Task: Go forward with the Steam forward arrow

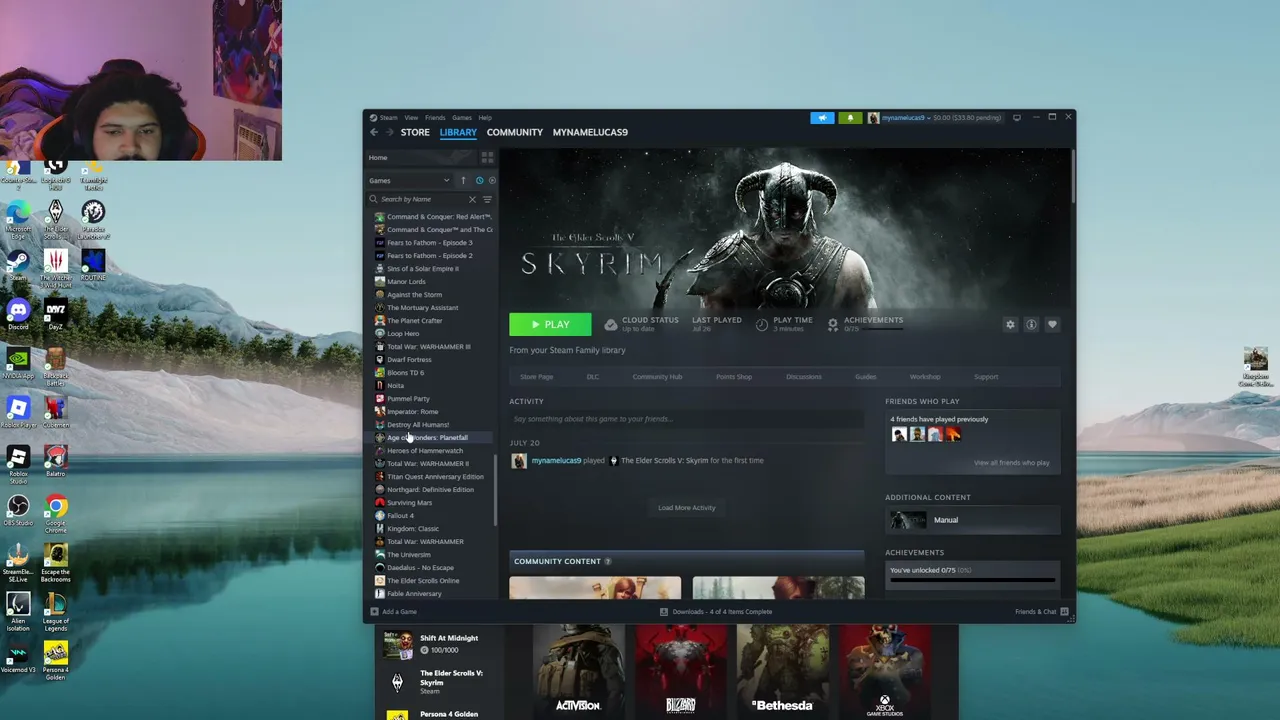Action: tap(388, 132)
